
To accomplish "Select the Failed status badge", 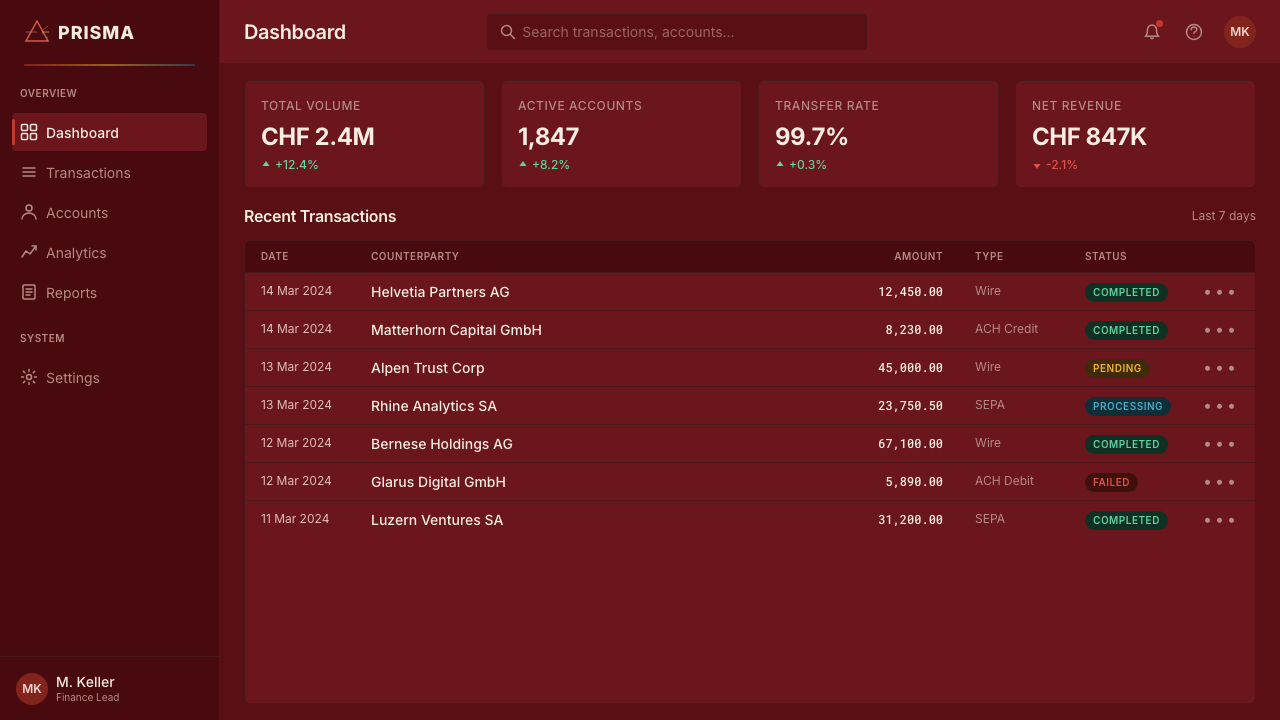I will click(1111, 482).
